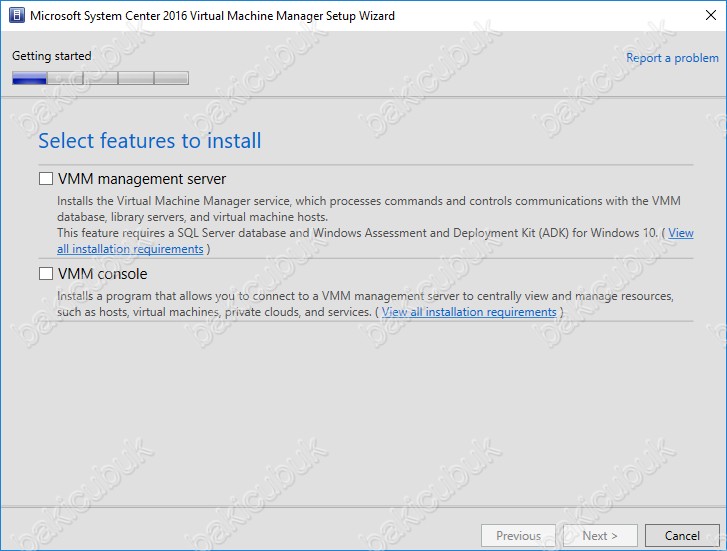Image resolution: width=727 pixels, height=551 pixels.
Task: Cancel the setup wizard
Action: [x=682, y=536]
